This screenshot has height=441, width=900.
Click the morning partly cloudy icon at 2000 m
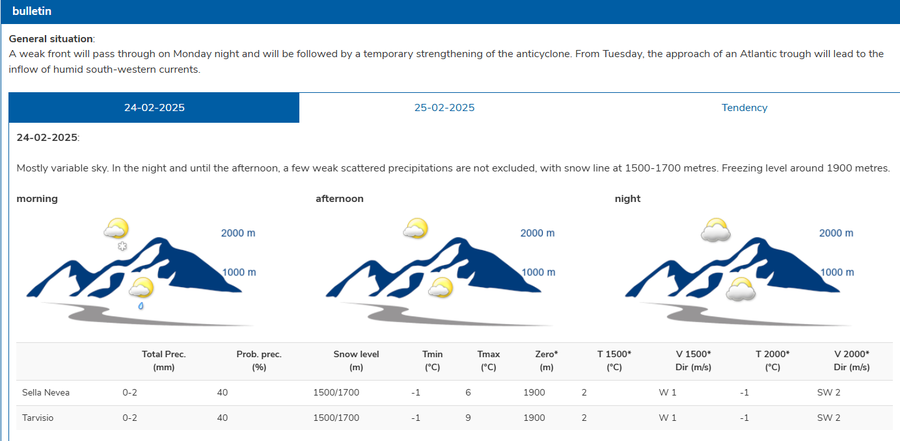click(x=116, y=229)
